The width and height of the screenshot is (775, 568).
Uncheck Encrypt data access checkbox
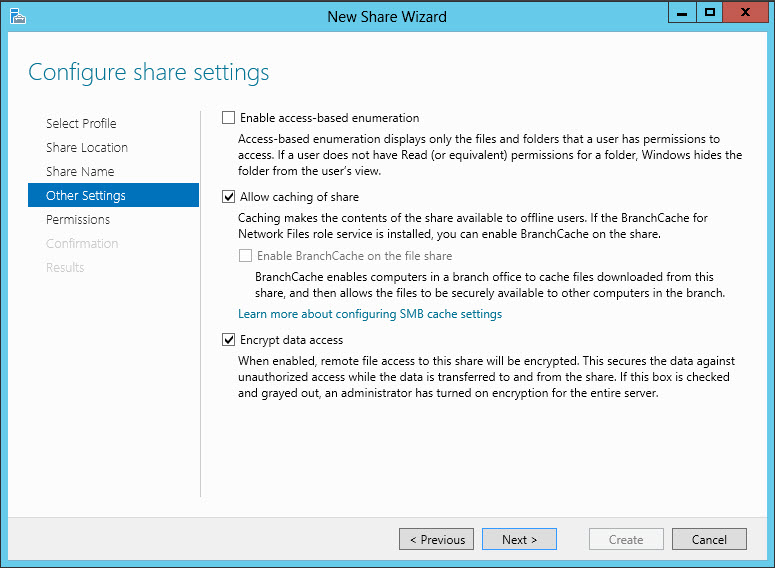228,340
